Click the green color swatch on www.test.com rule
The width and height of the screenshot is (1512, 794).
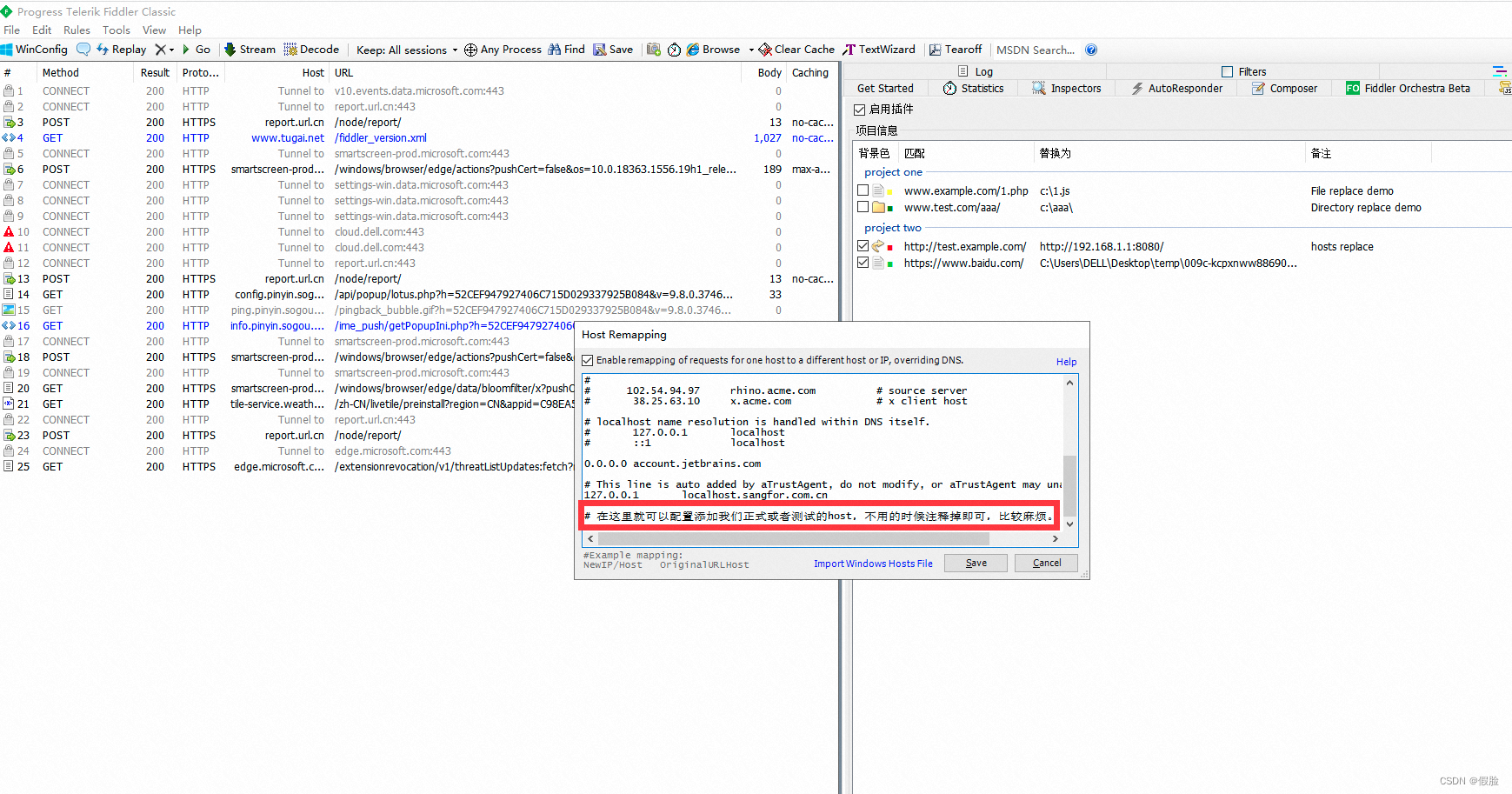point(890,208)
